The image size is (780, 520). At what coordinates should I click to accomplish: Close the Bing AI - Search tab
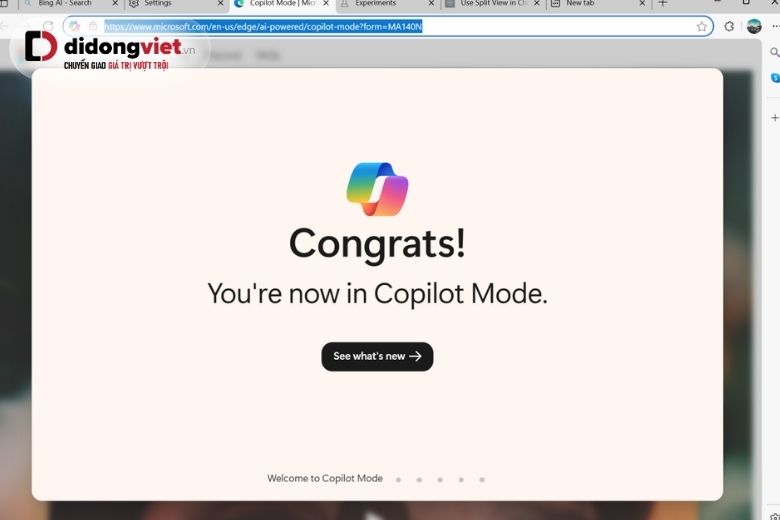coord(115,3)
